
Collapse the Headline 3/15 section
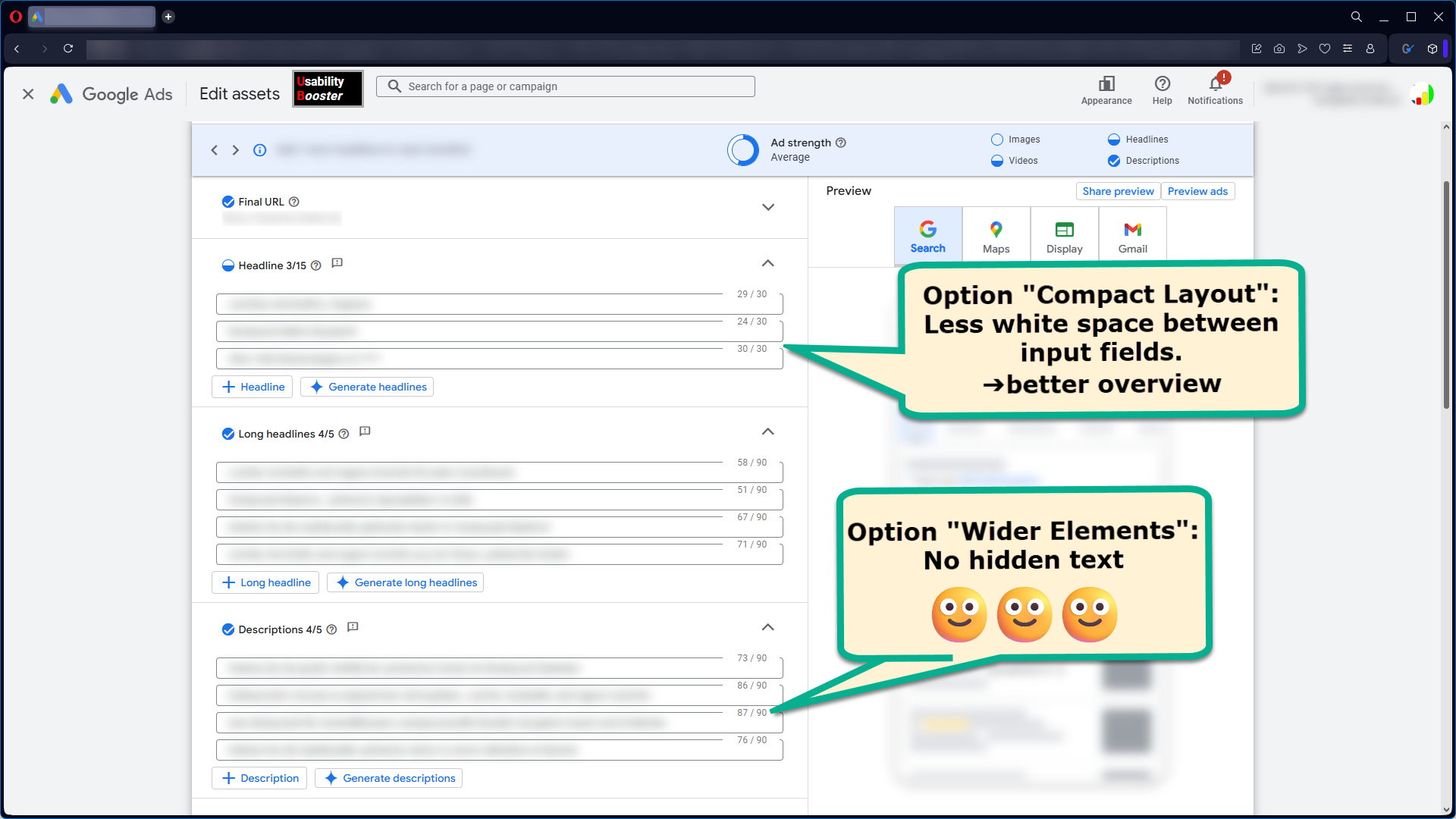pos(768,263)
